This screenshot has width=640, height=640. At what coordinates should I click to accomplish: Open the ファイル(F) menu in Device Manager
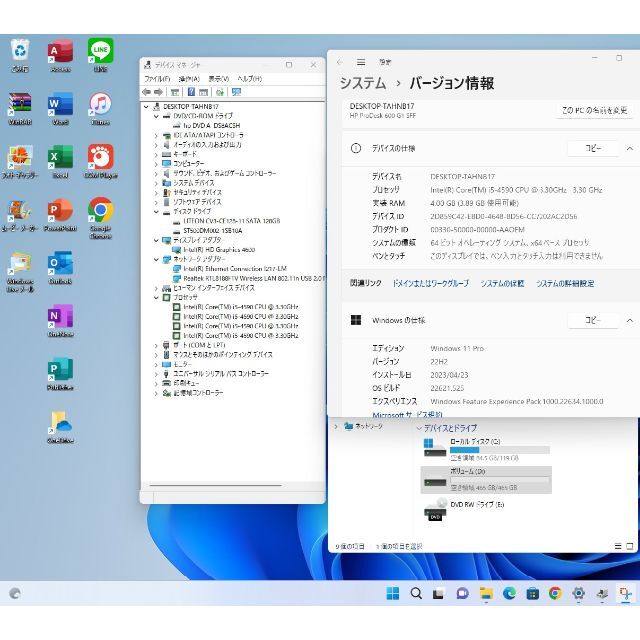point(157,79)
